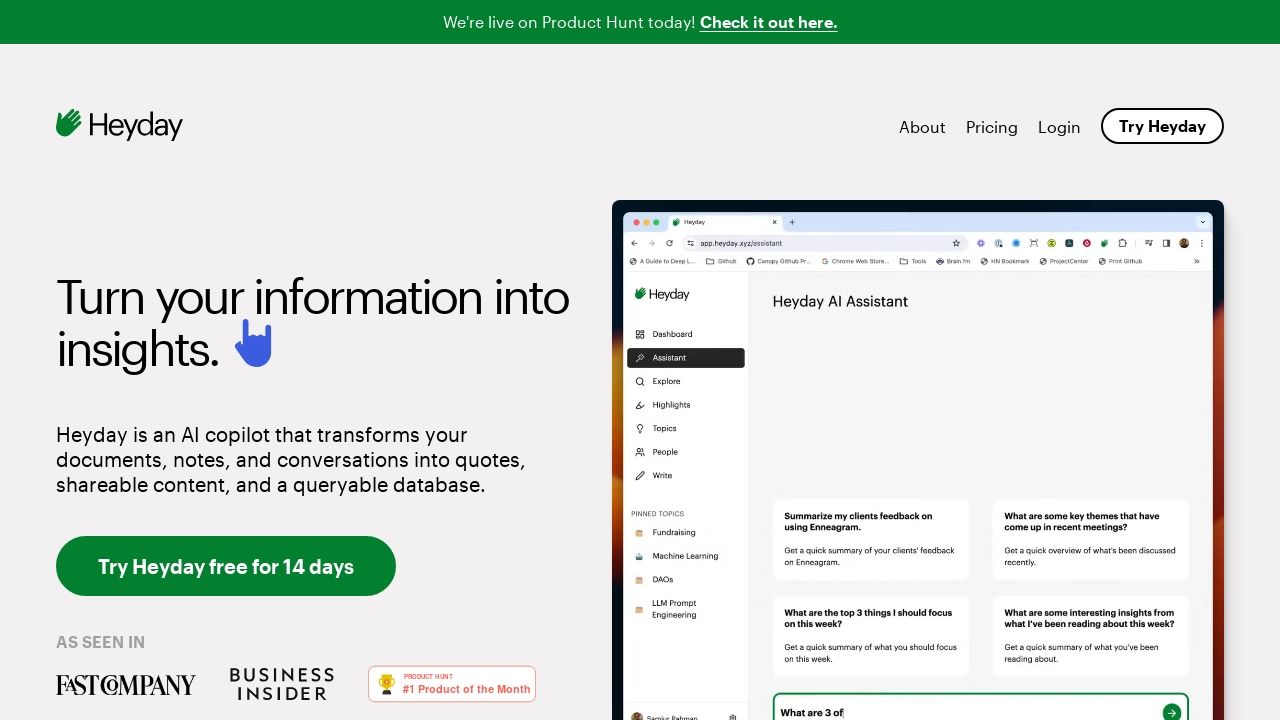
Task: Click the Fast Company logo
Action: (x=126, y=685)
